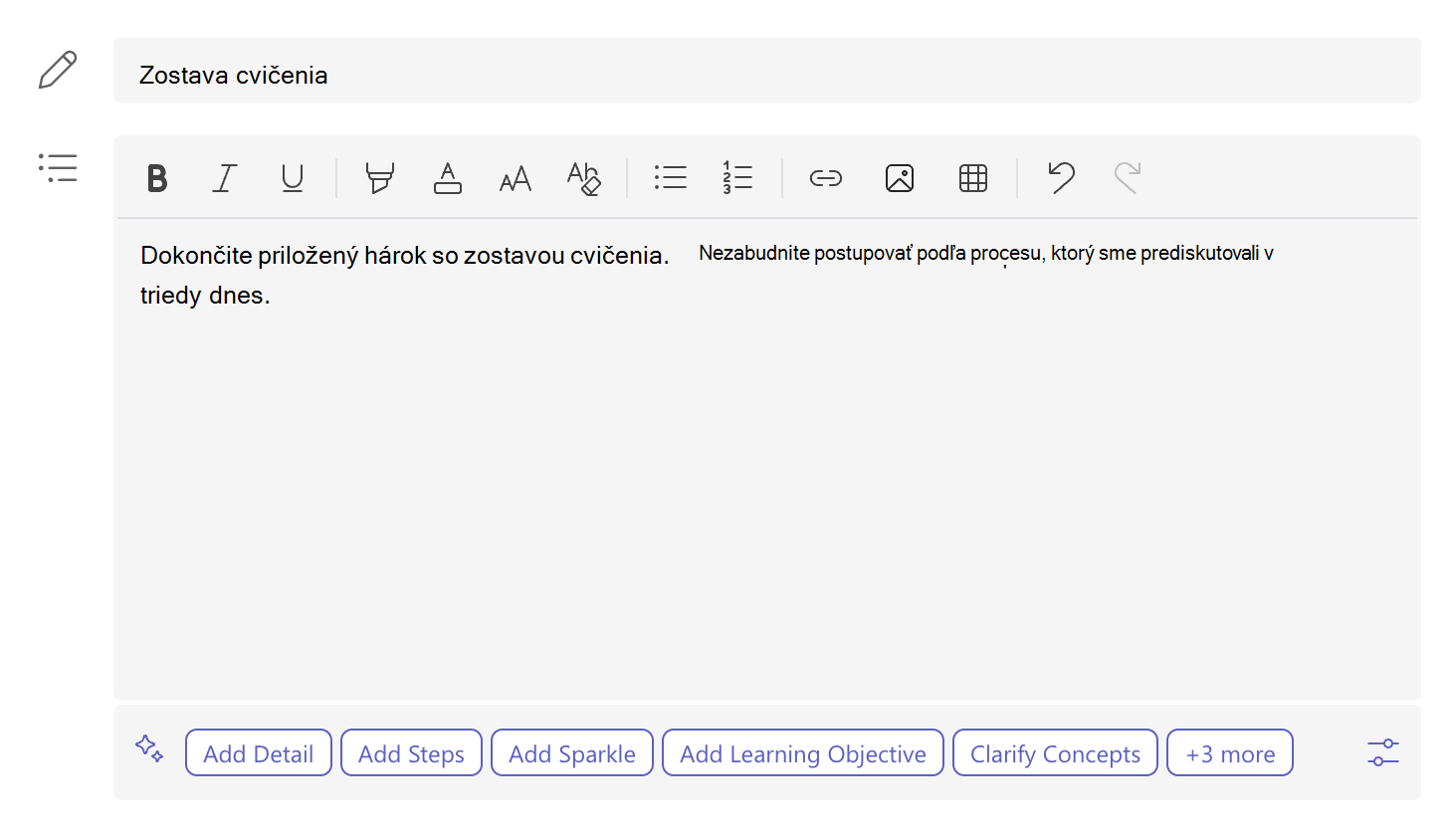Choose the Add Sparkle suggestion
1453x840 pixels.
pyautogui.click(x=572, y=752)
